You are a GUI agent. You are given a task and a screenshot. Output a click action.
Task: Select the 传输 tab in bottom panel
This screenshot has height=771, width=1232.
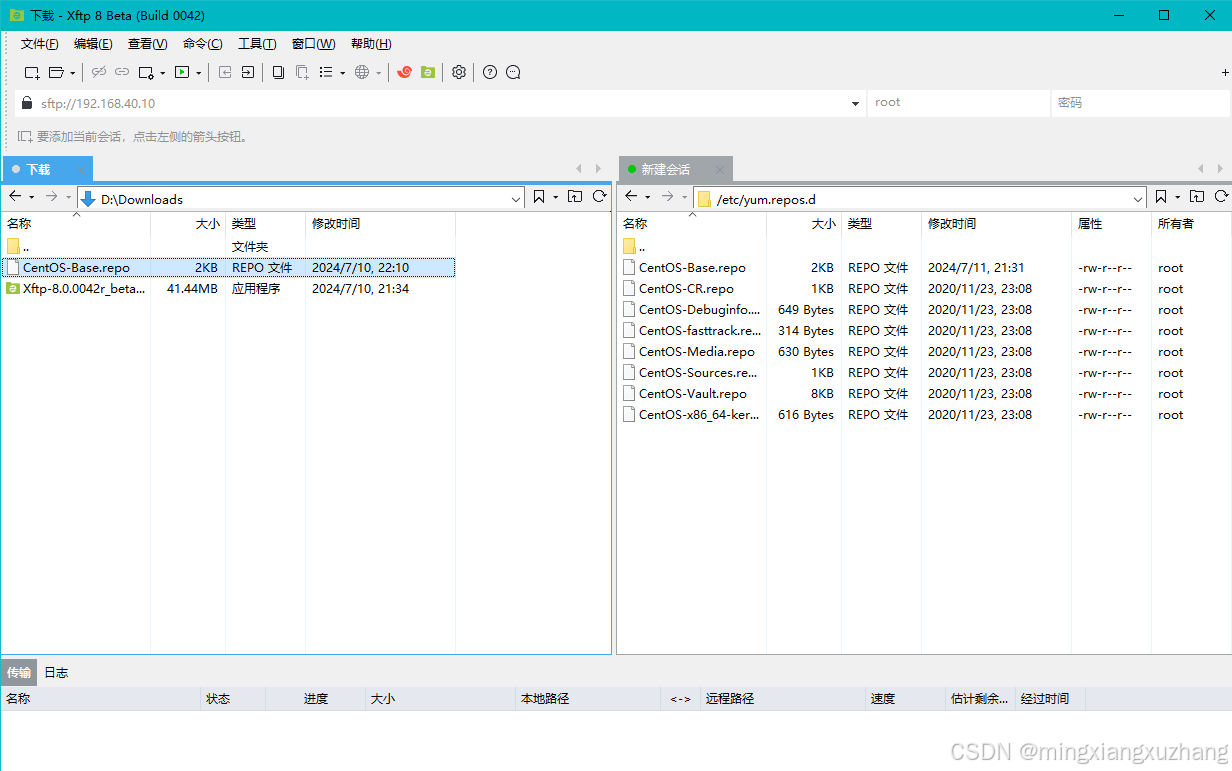pyautogui.click(x=19, y=673)
